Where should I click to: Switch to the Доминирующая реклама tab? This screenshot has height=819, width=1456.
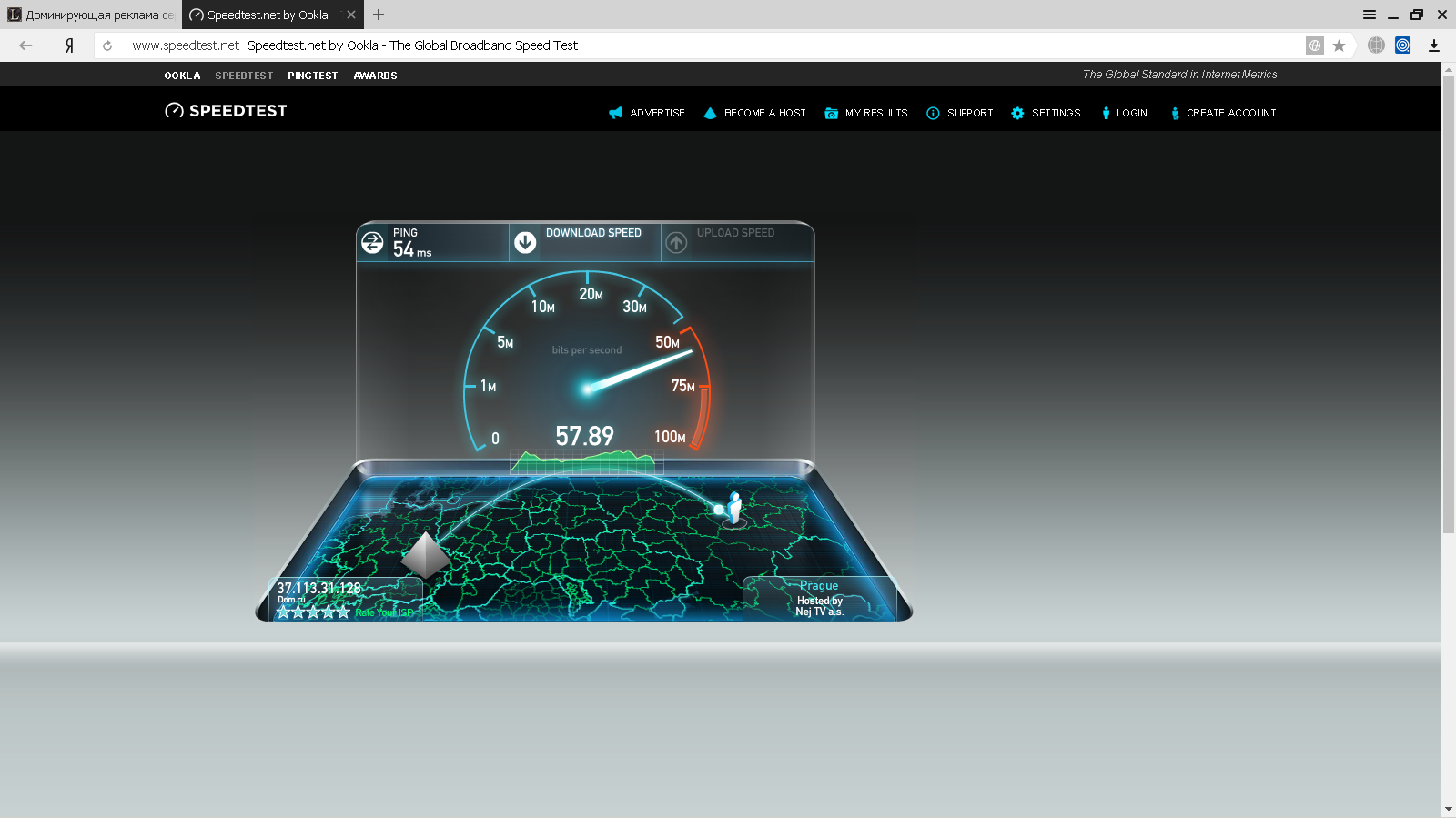click(x=91, y=15)
